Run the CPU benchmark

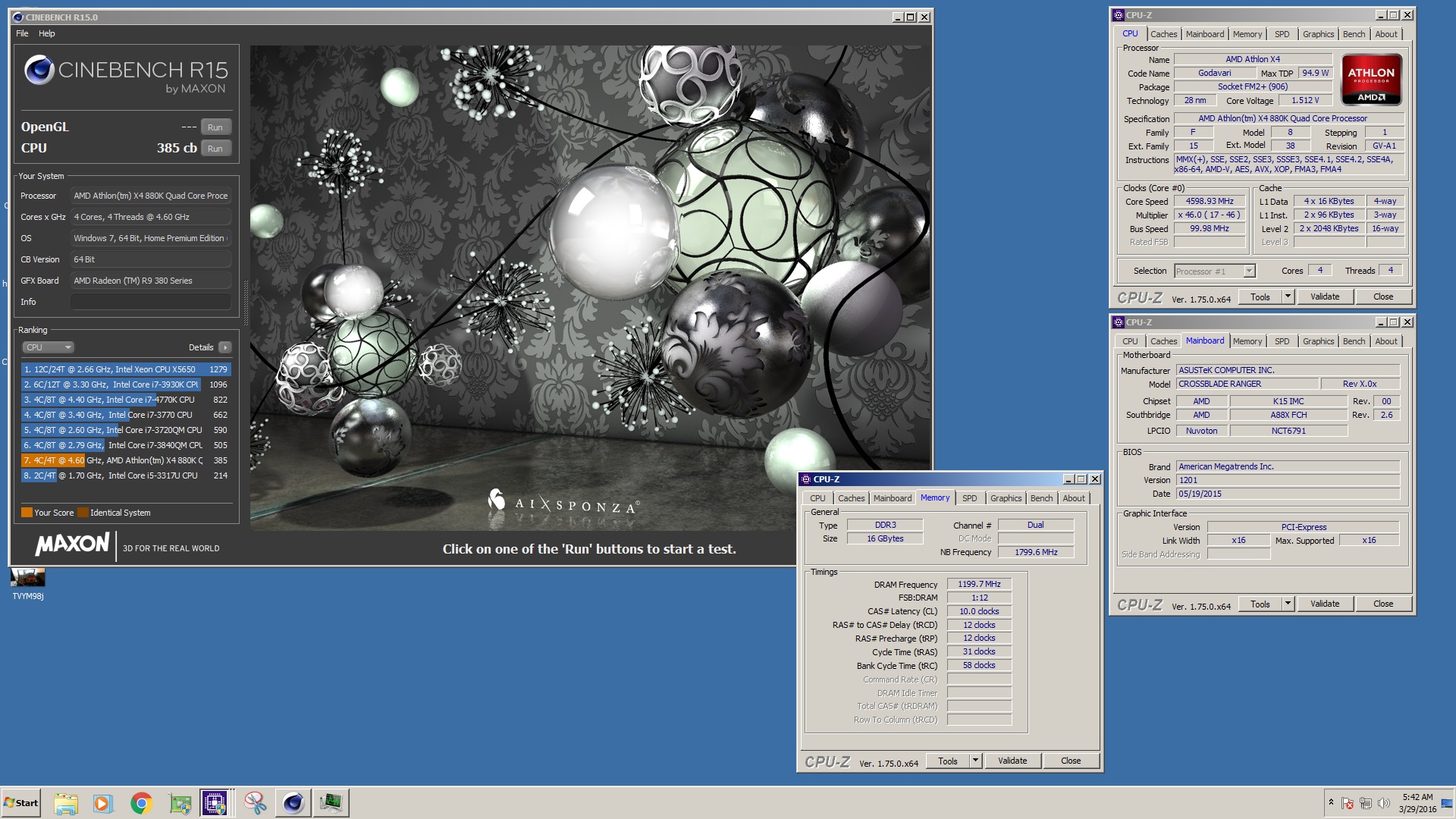215,148
